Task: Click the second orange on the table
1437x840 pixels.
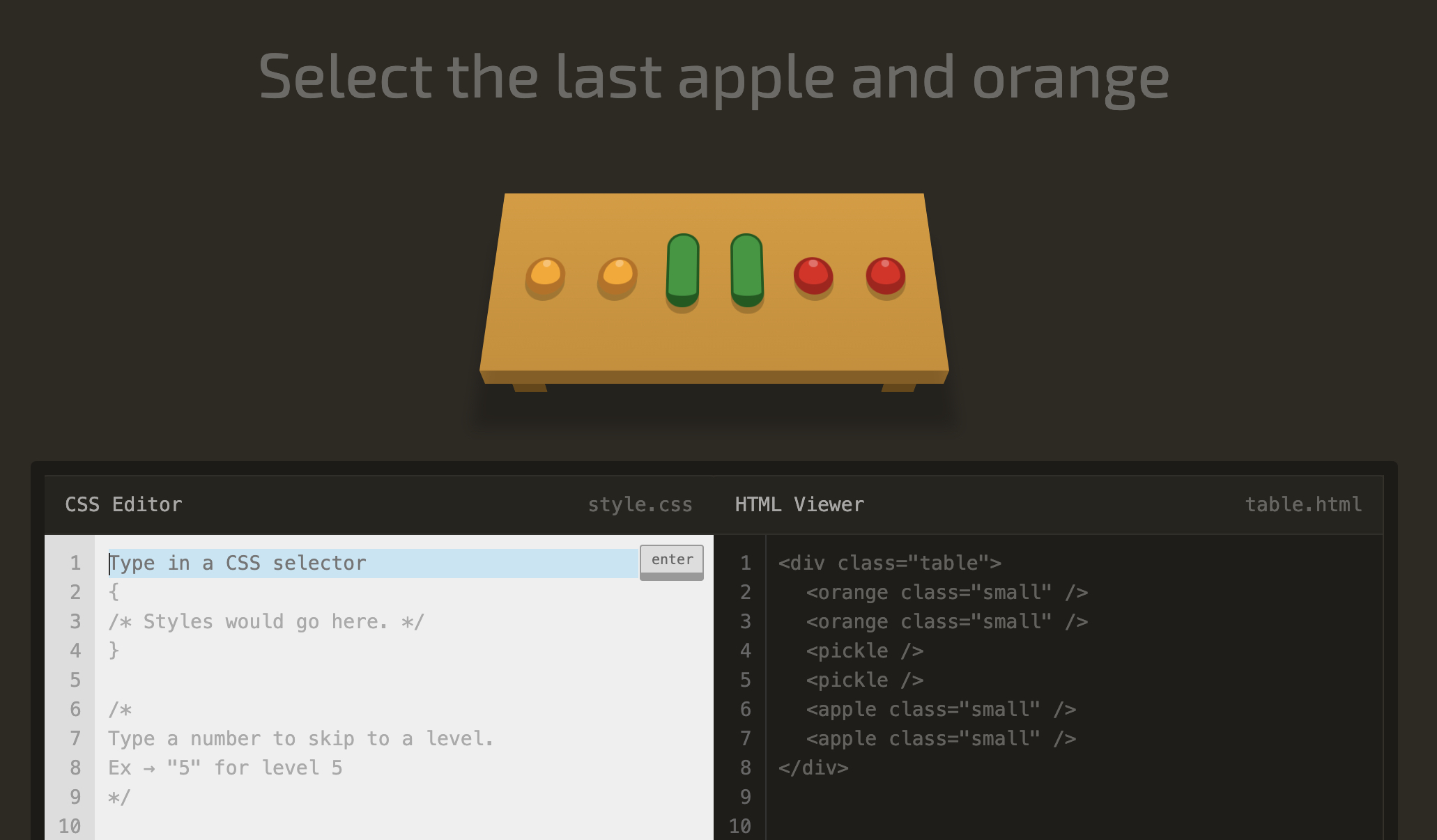Action: (617, 277)
